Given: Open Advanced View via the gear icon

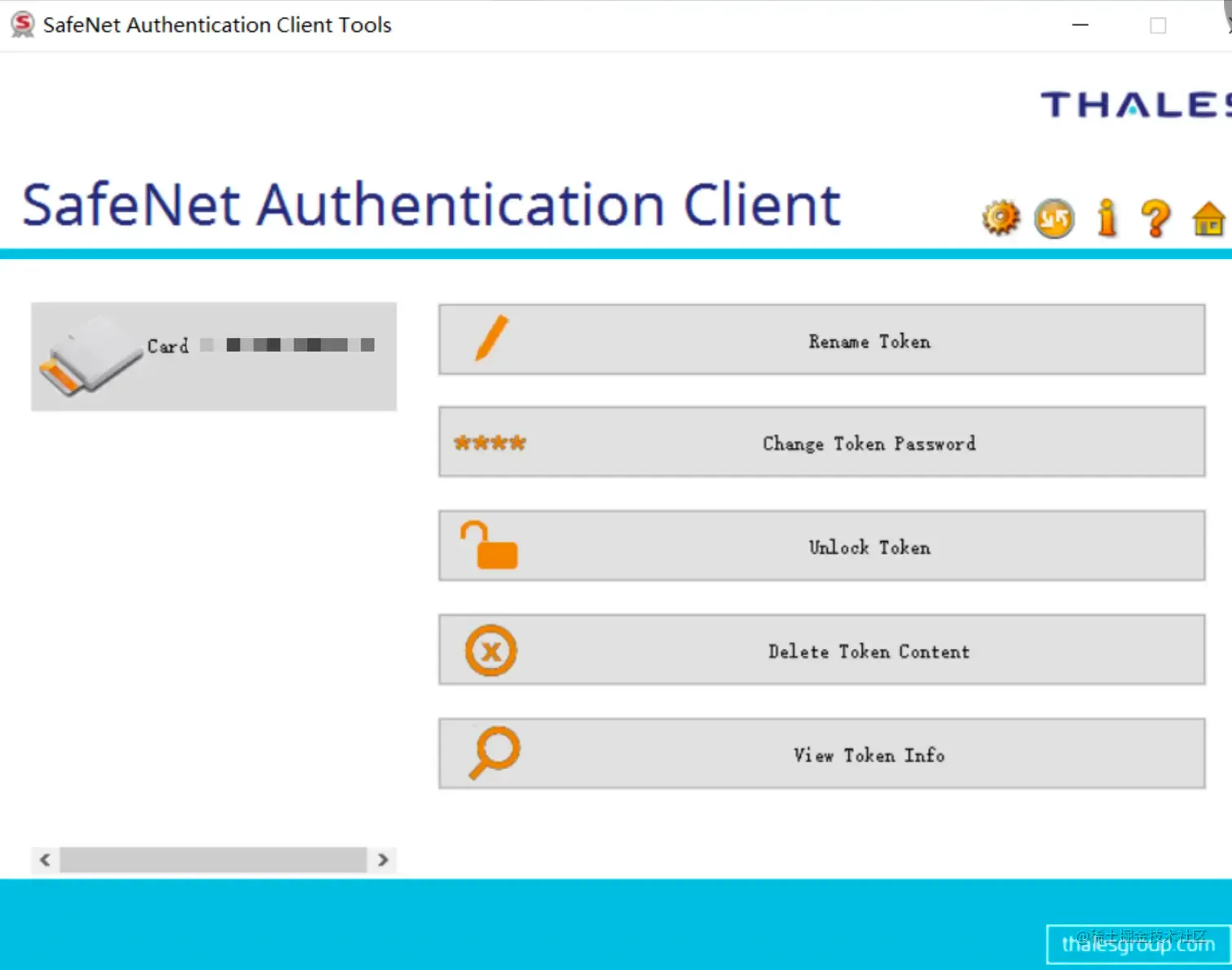Looking at the screenshot, I should [x=1000, y=218].
